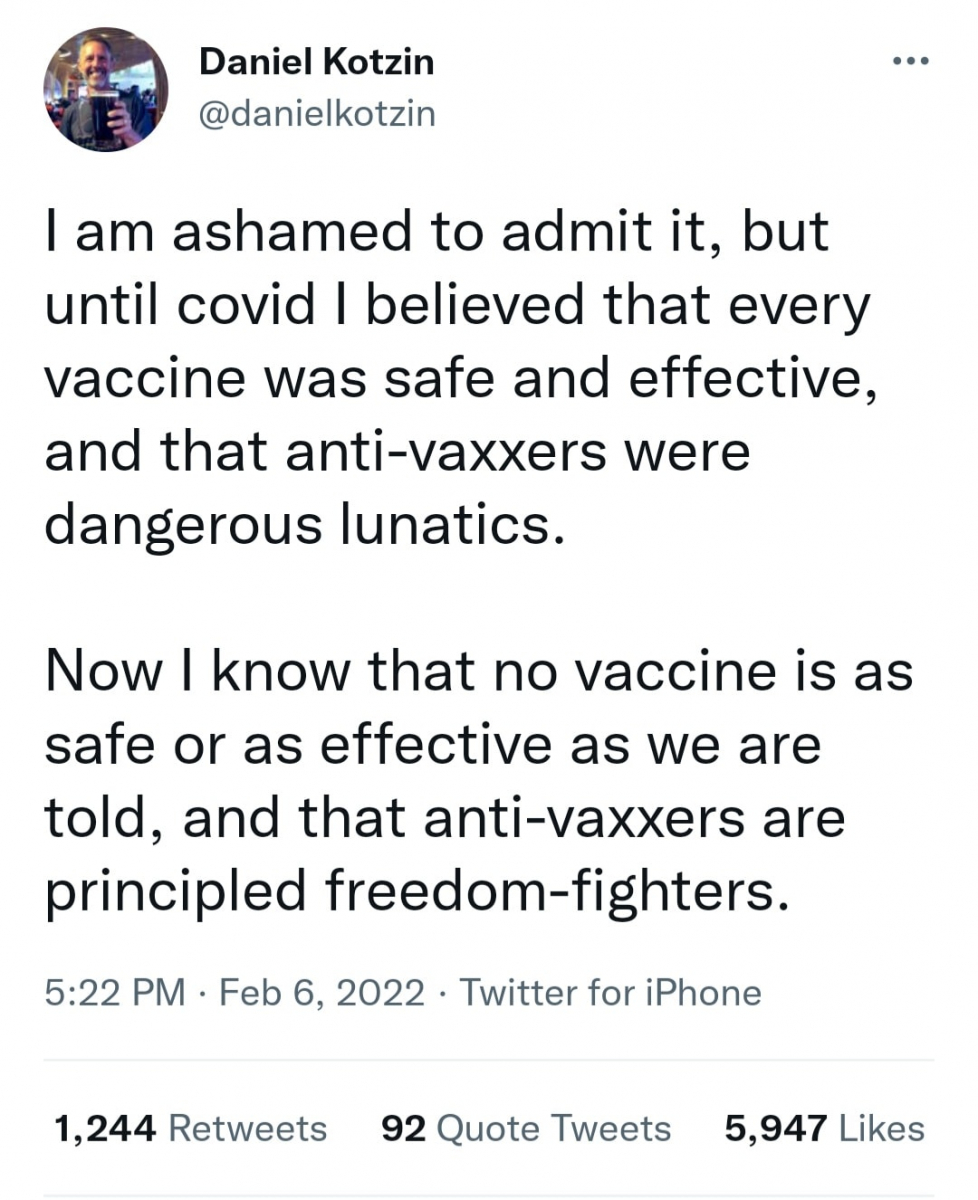Open the Retweets label to view retweeters

point(248,1128)
